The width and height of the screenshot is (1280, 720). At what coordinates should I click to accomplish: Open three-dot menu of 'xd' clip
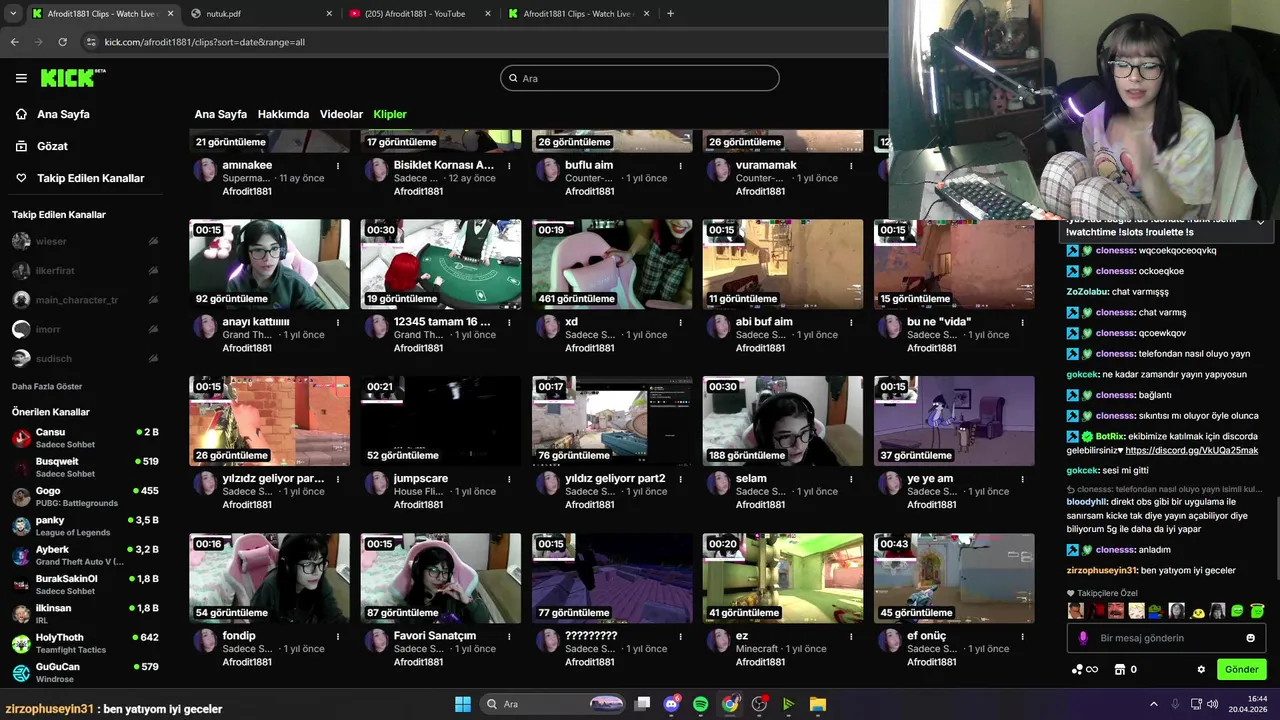point(680,322)
